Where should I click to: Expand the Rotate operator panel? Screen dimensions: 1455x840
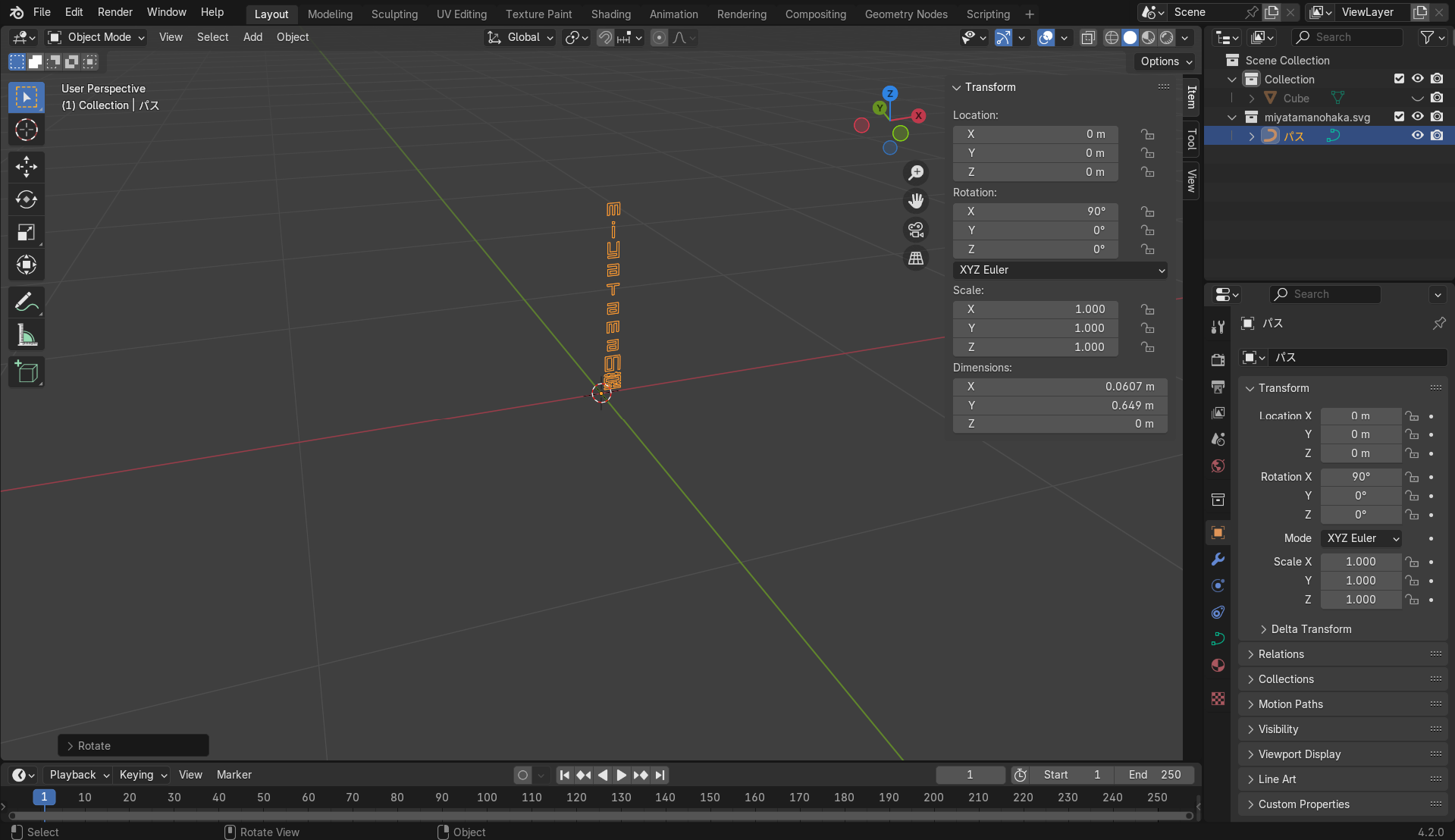pyautogui.click(x=133, y=746)
